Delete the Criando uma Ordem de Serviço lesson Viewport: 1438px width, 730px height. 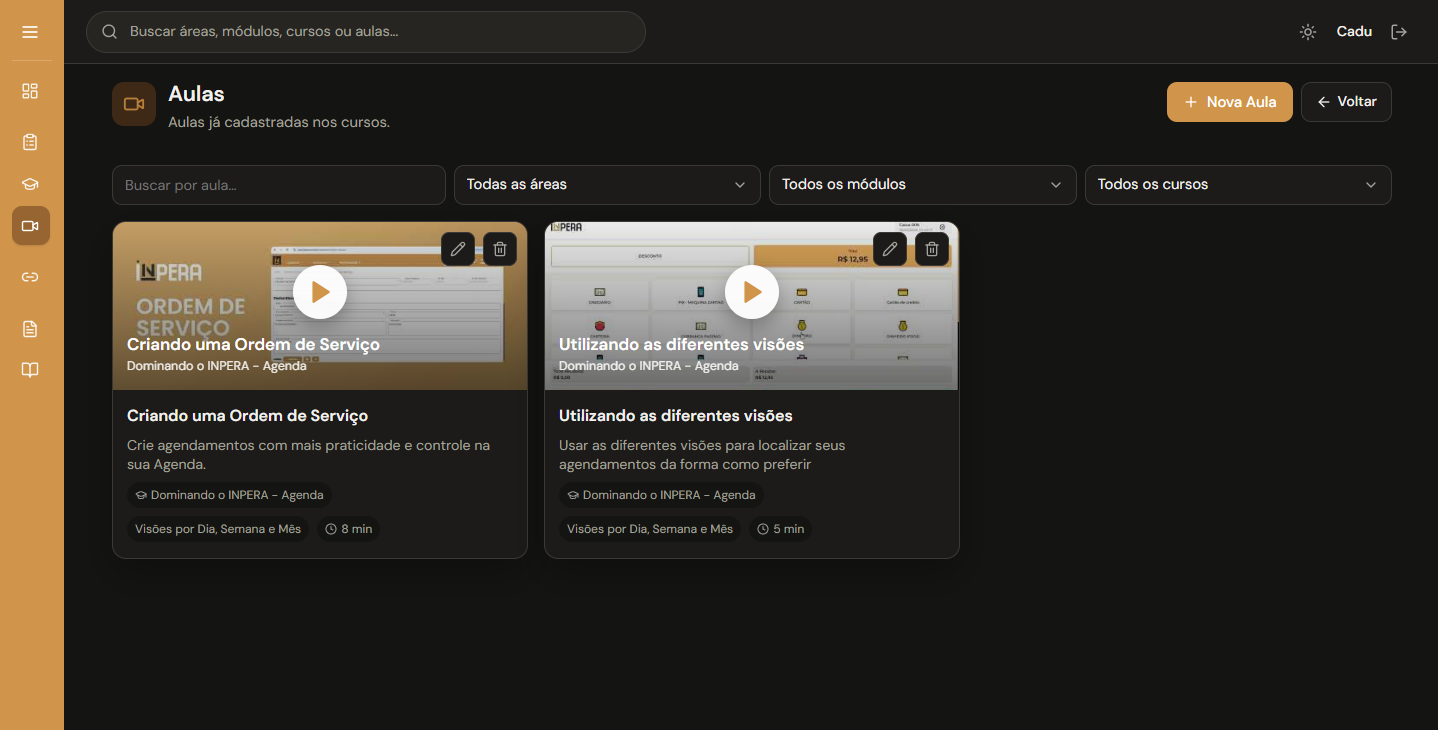500,249
